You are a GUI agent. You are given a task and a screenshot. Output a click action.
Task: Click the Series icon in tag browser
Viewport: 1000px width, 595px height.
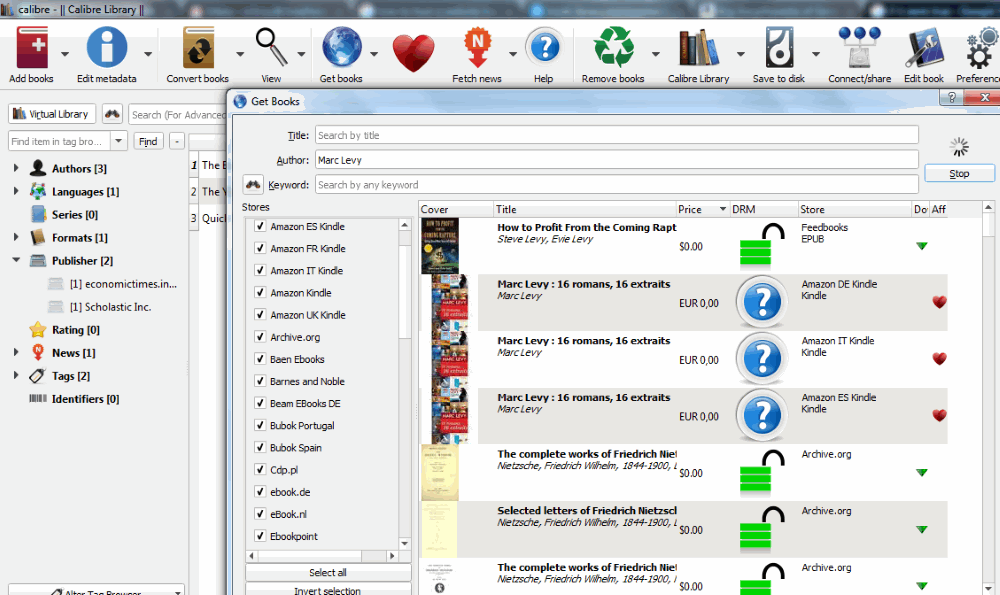[38, 214]
